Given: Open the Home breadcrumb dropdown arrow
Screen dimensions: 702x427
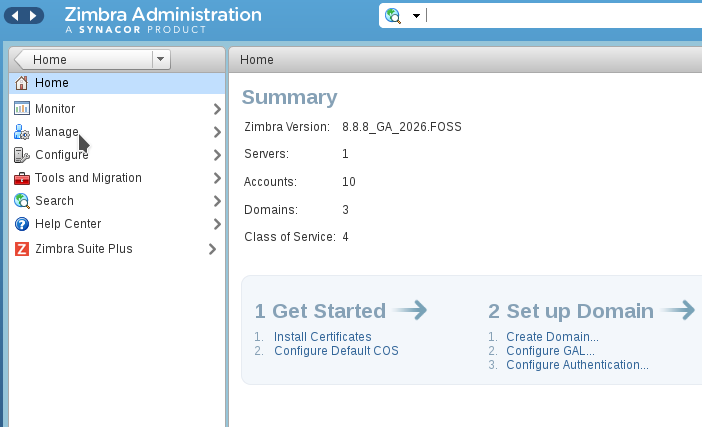Looking at the screenshot, I should click(161, 59).
